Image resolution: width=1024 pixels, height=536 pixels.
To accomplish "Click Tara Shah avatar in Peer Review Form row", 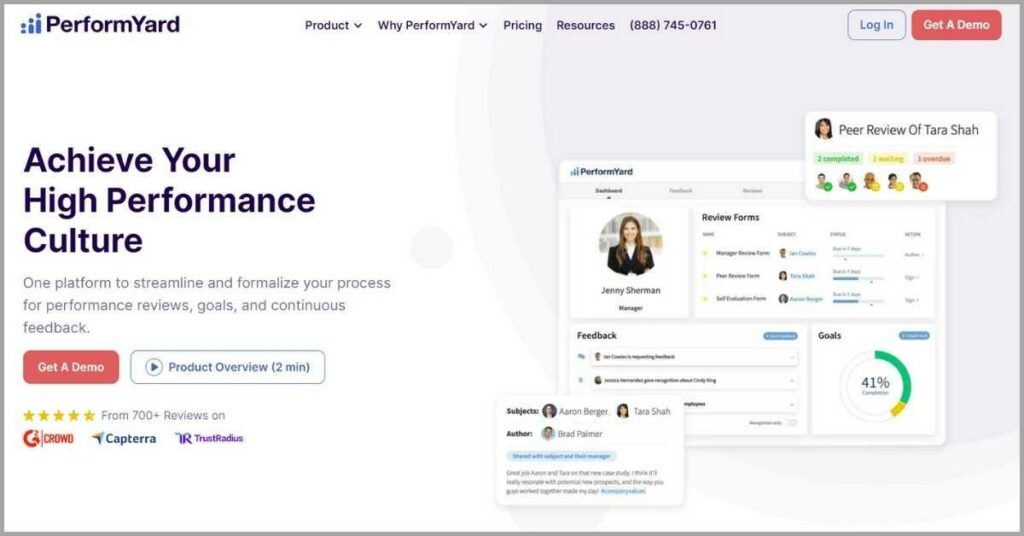I will click(783, 276).
